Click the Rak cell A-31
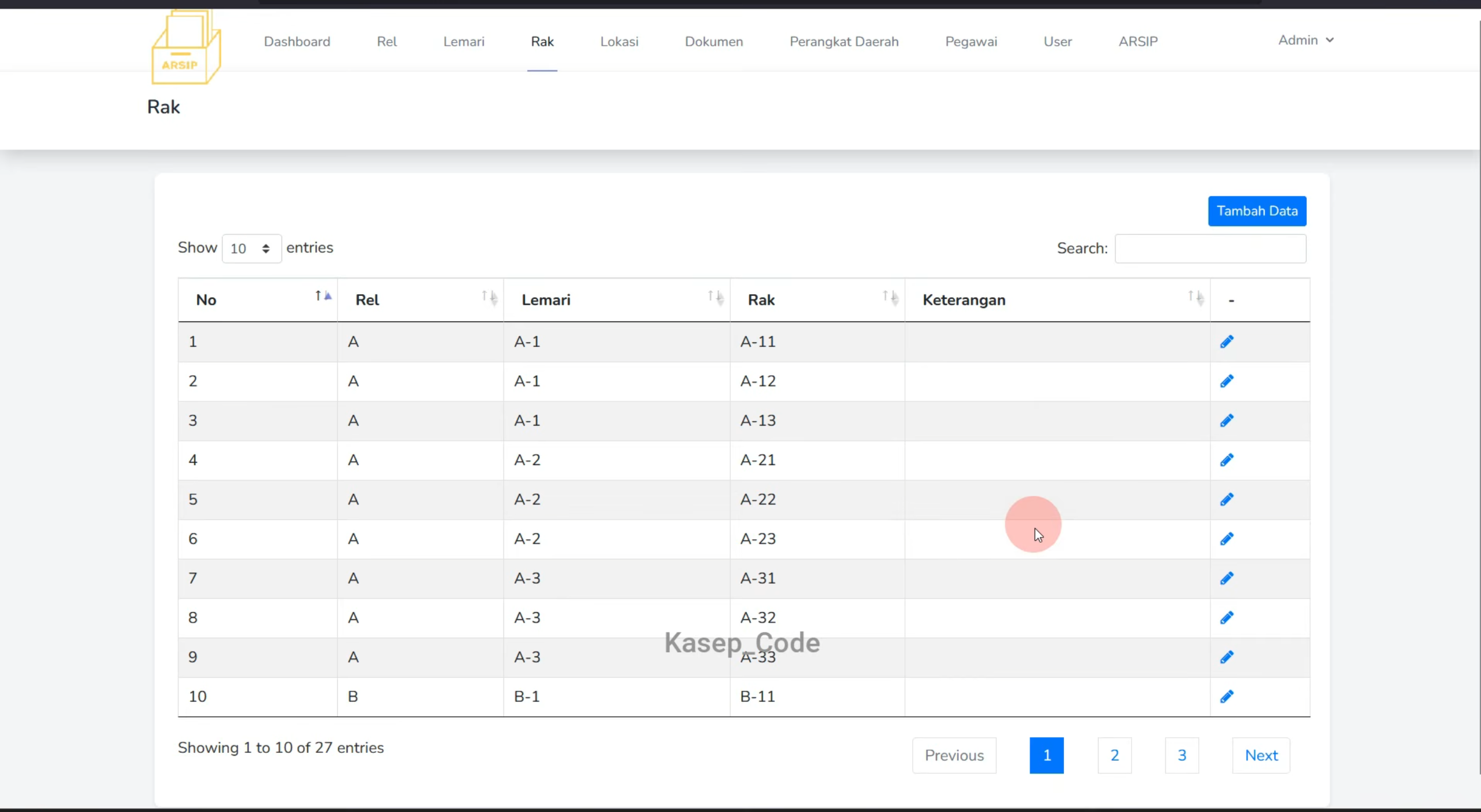 click(x=818, y=578)
